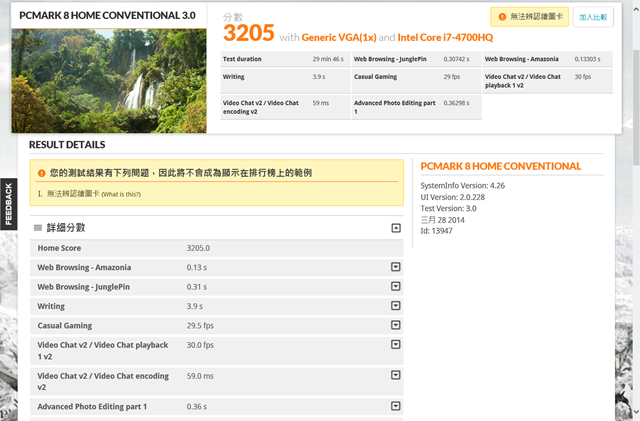Open the vertical FEEDBACK tab
This screenshot has height=421, width=640.
click(9, 204)
